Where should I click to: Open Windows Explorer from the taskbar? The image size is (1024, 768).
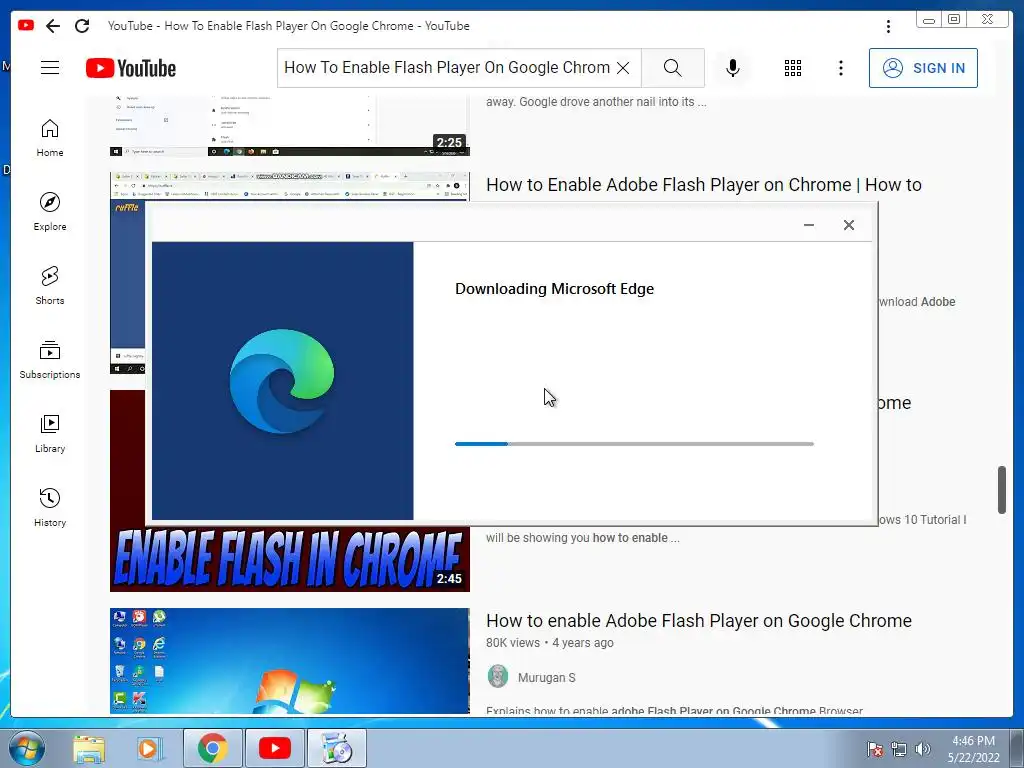(x=89, y=748)
